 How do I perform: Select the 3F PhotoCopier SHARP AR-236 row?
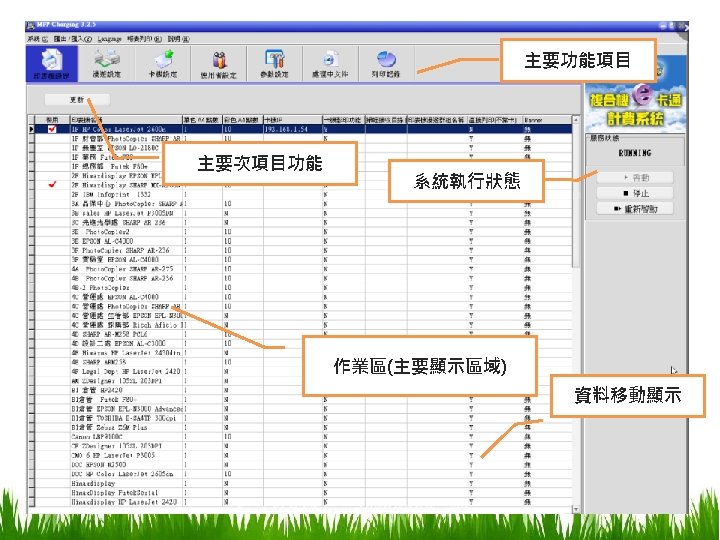(301, 250)
